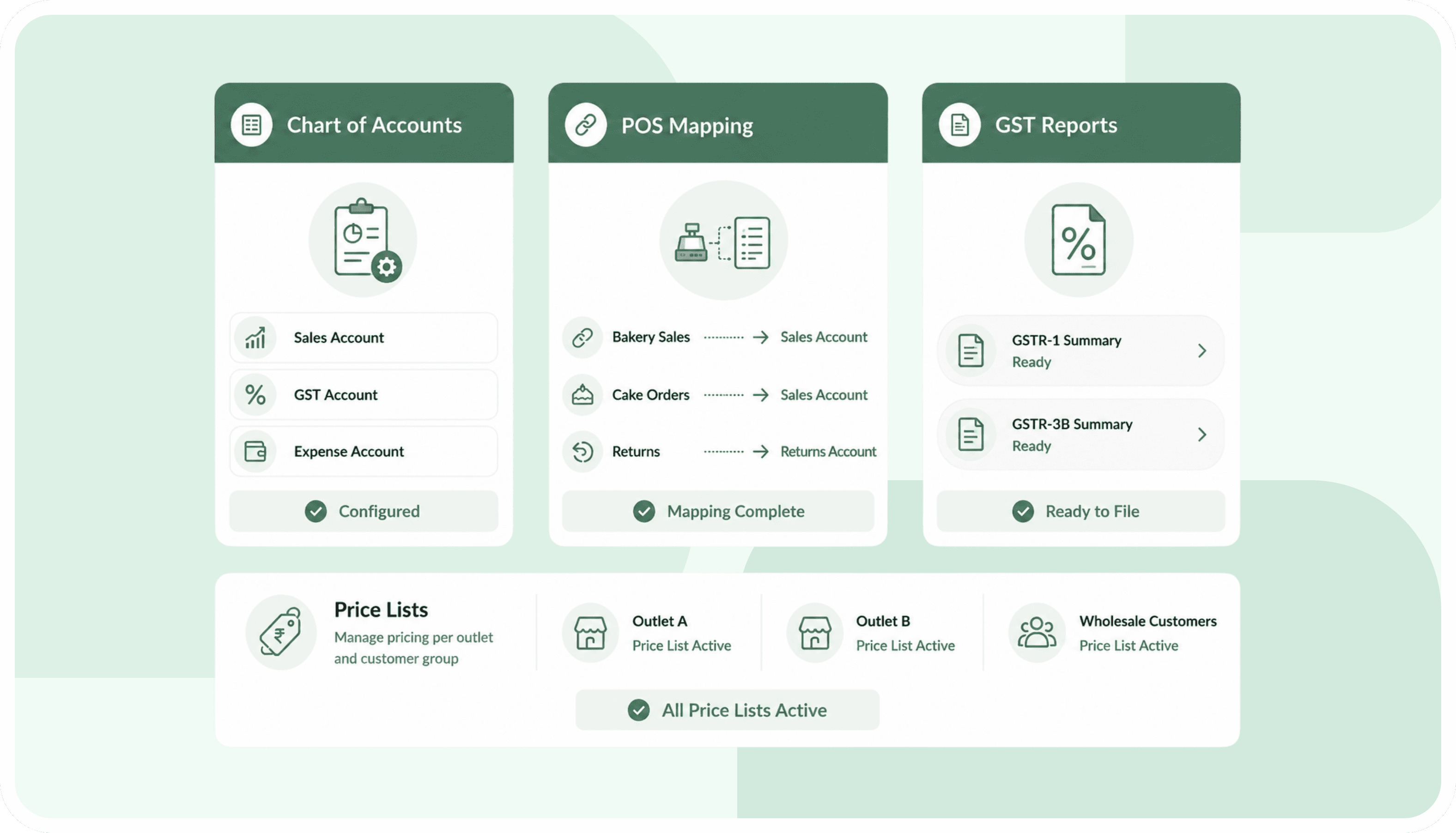Click the Returns undo arrow icon
Screen dimensions: 1456x833
point(582,452)
